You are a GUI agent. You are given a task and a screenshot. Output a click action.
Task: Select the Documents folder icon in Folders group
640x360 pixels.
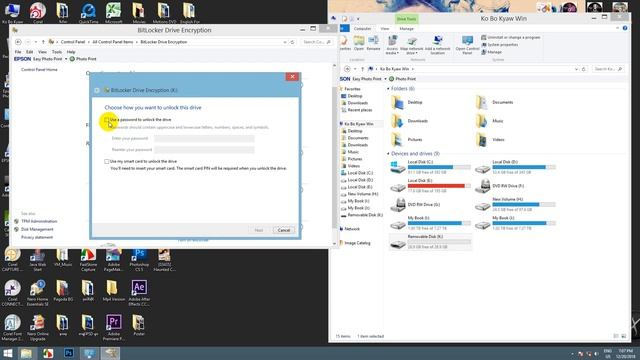point(482,102)
